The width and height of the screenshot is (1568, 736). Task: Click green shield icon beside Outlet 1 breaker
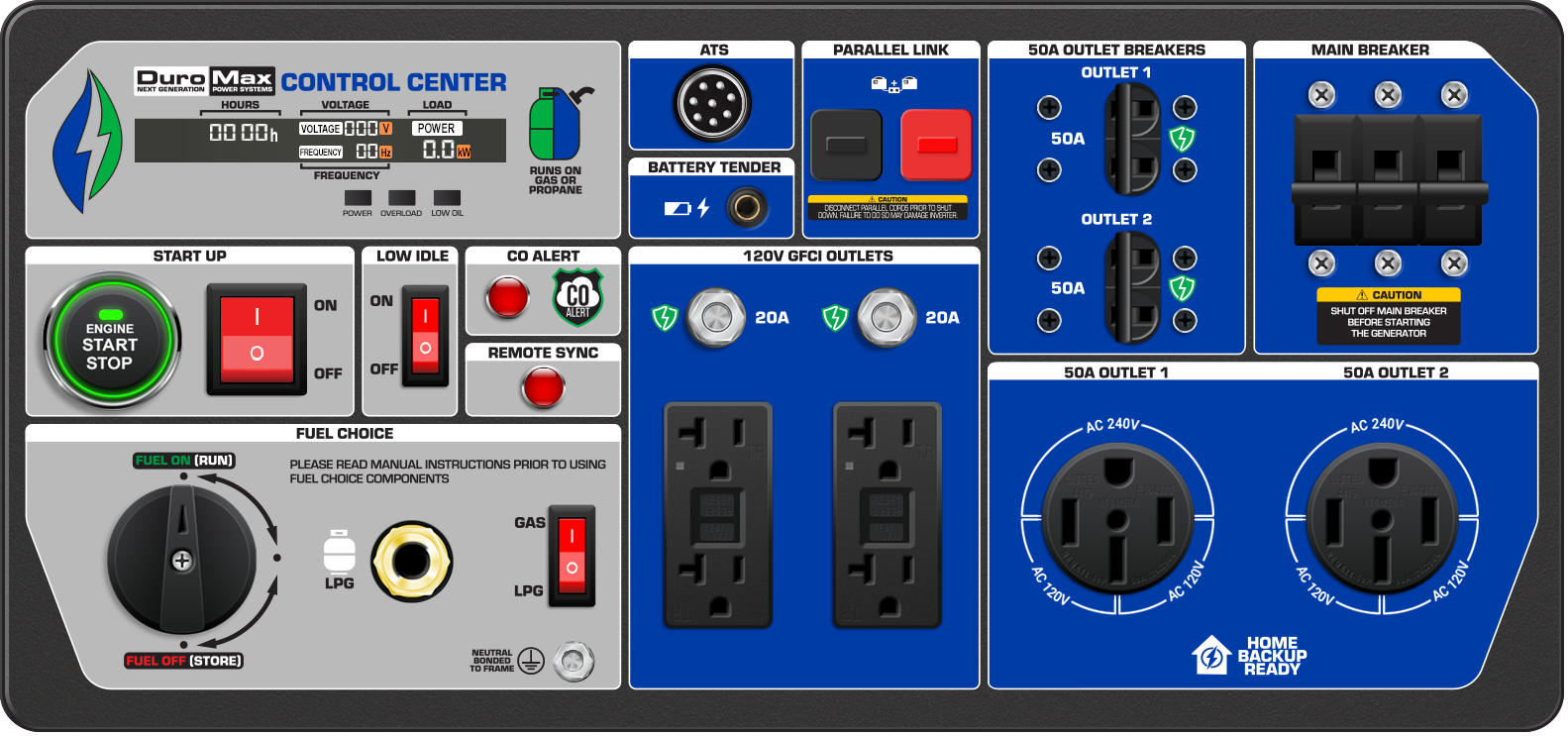pos(1182,139)
